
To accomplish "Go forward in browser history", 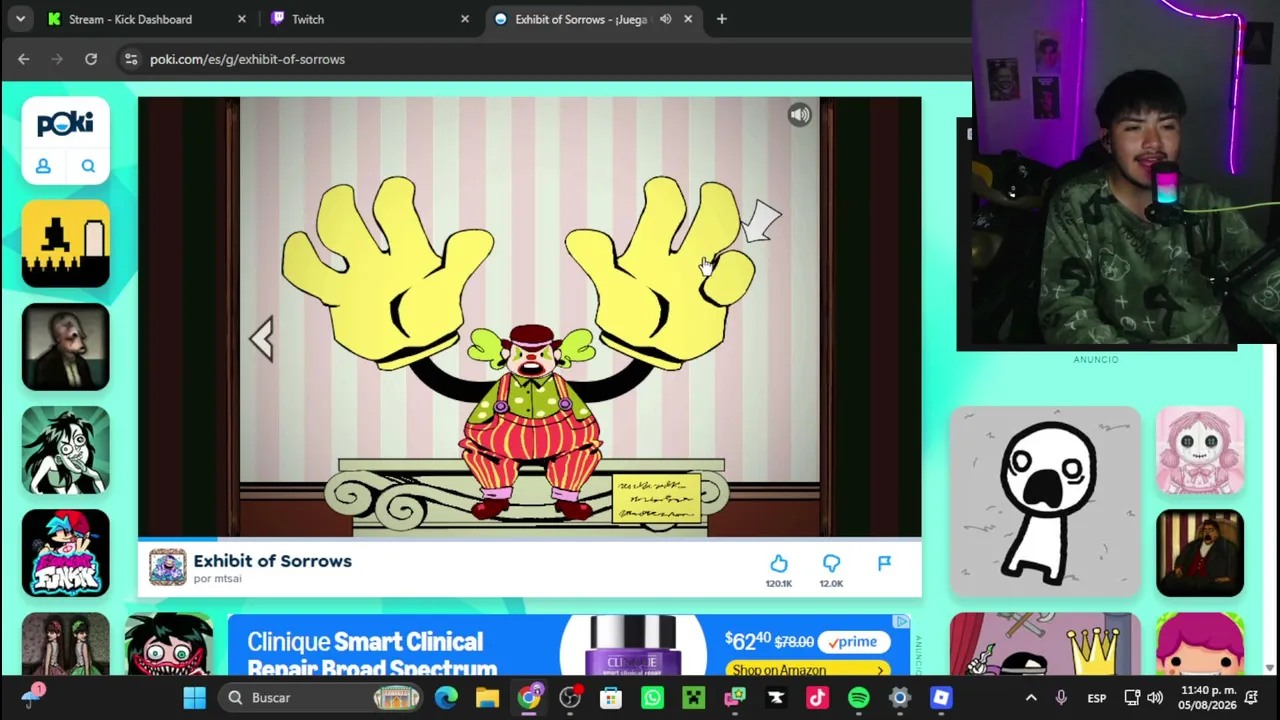I will 57,59.
